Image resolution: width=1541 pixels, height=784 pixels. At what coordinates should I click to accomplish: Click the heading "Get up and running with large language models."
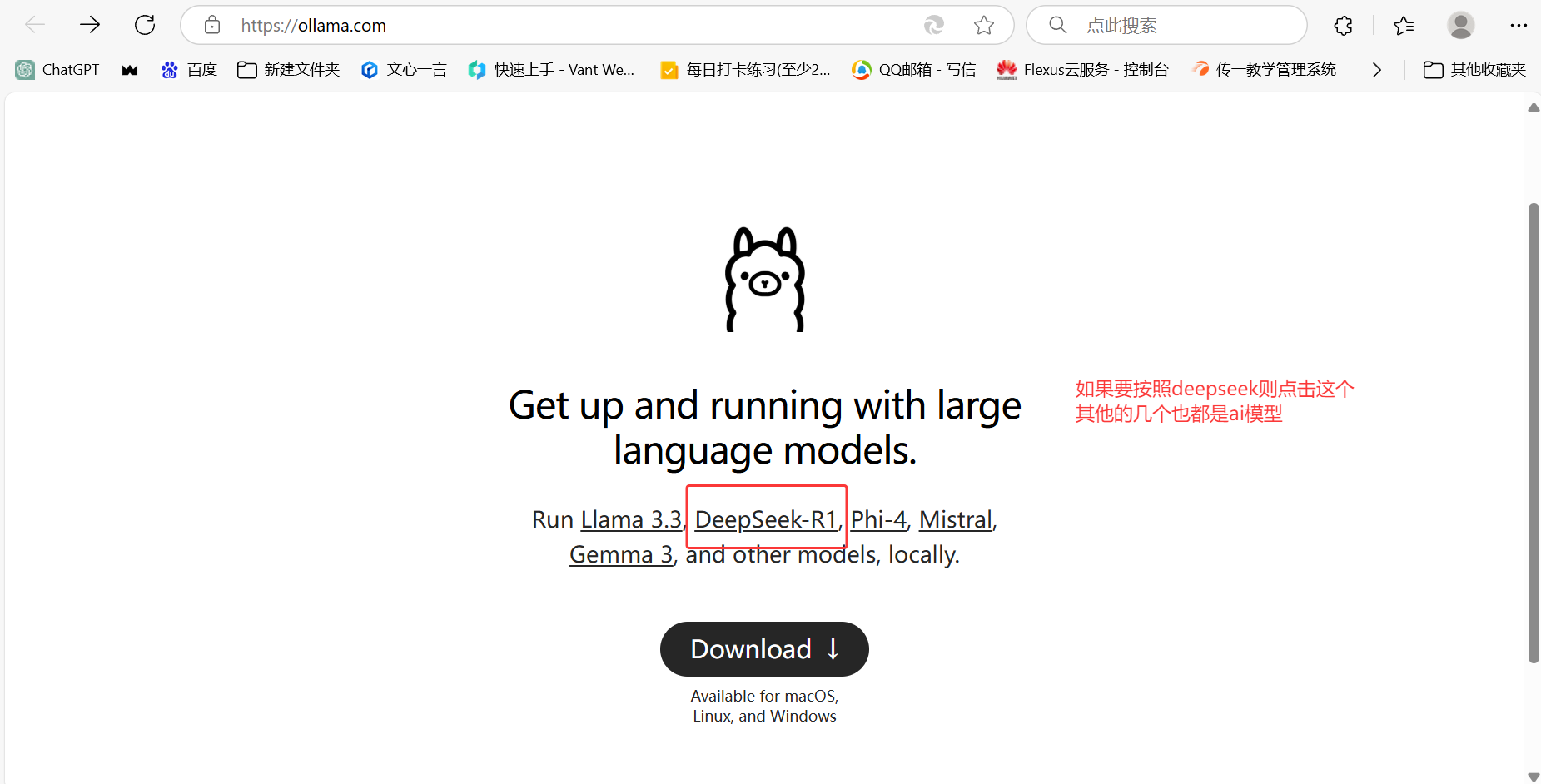tap(765, 428)
